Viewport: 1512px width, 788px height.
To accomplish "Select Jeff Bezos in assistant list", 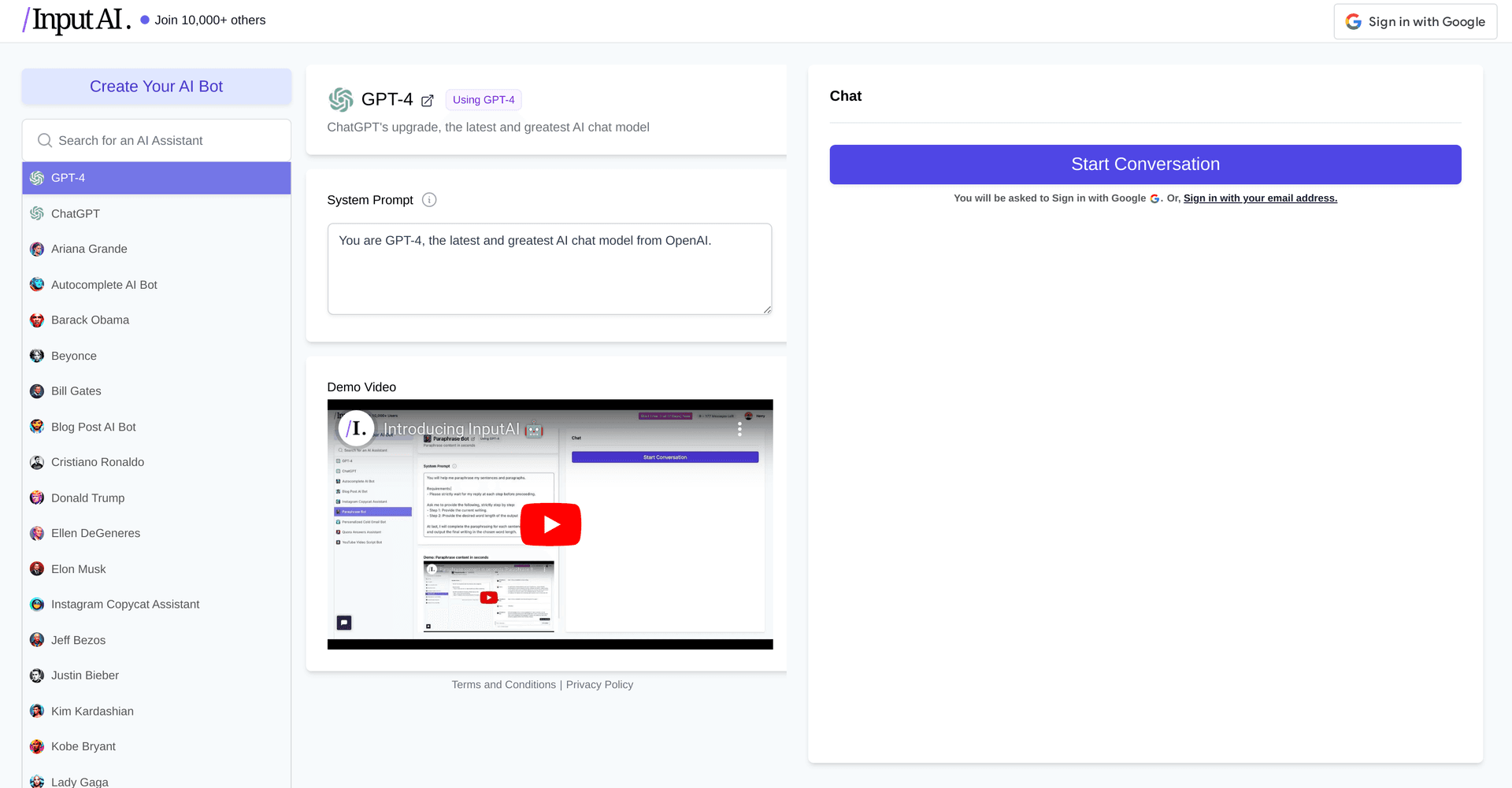I will point(157,640).
